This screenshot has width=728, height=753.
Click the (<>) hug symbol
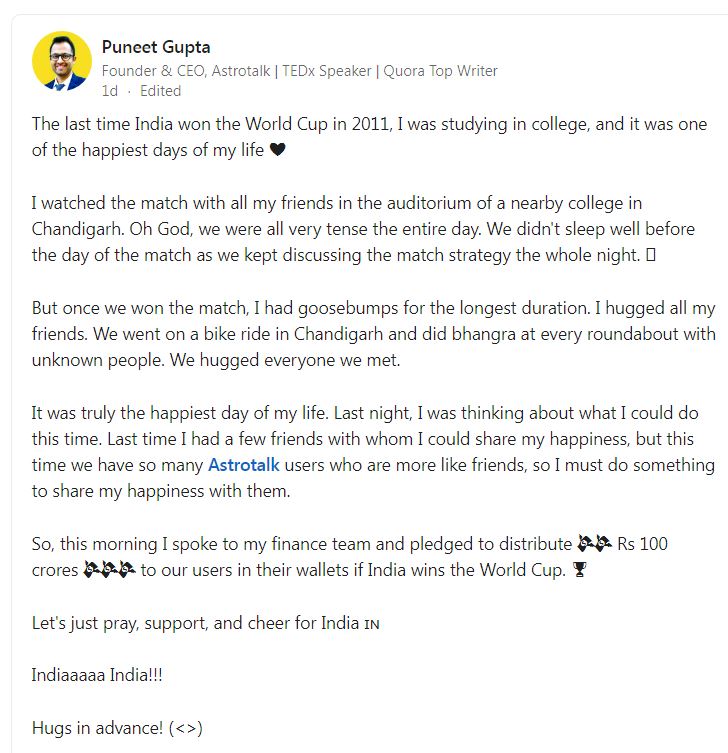click(186, 728)
